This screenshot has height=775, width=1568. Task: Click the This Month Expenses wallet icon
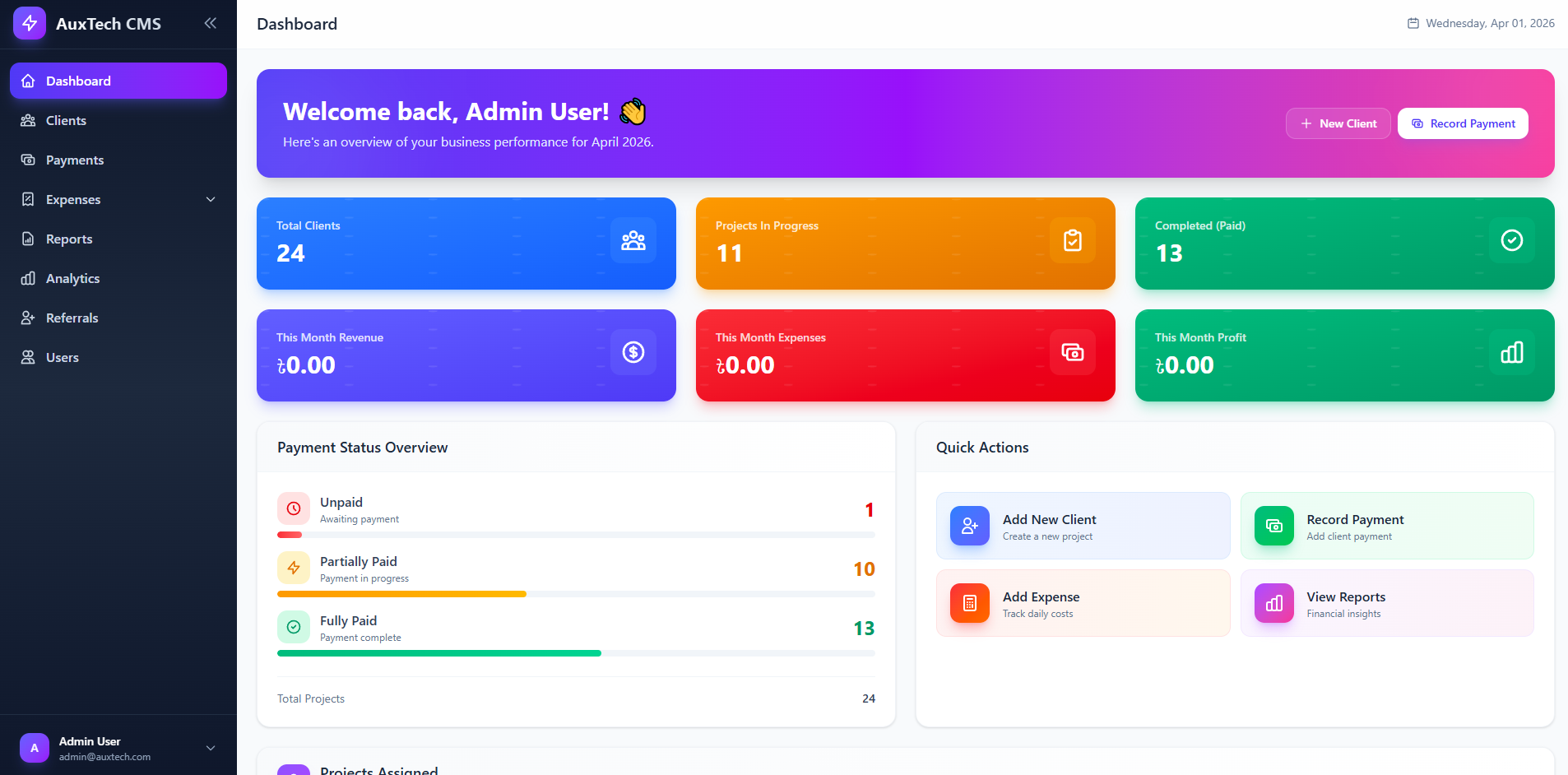pos(1072,352)
